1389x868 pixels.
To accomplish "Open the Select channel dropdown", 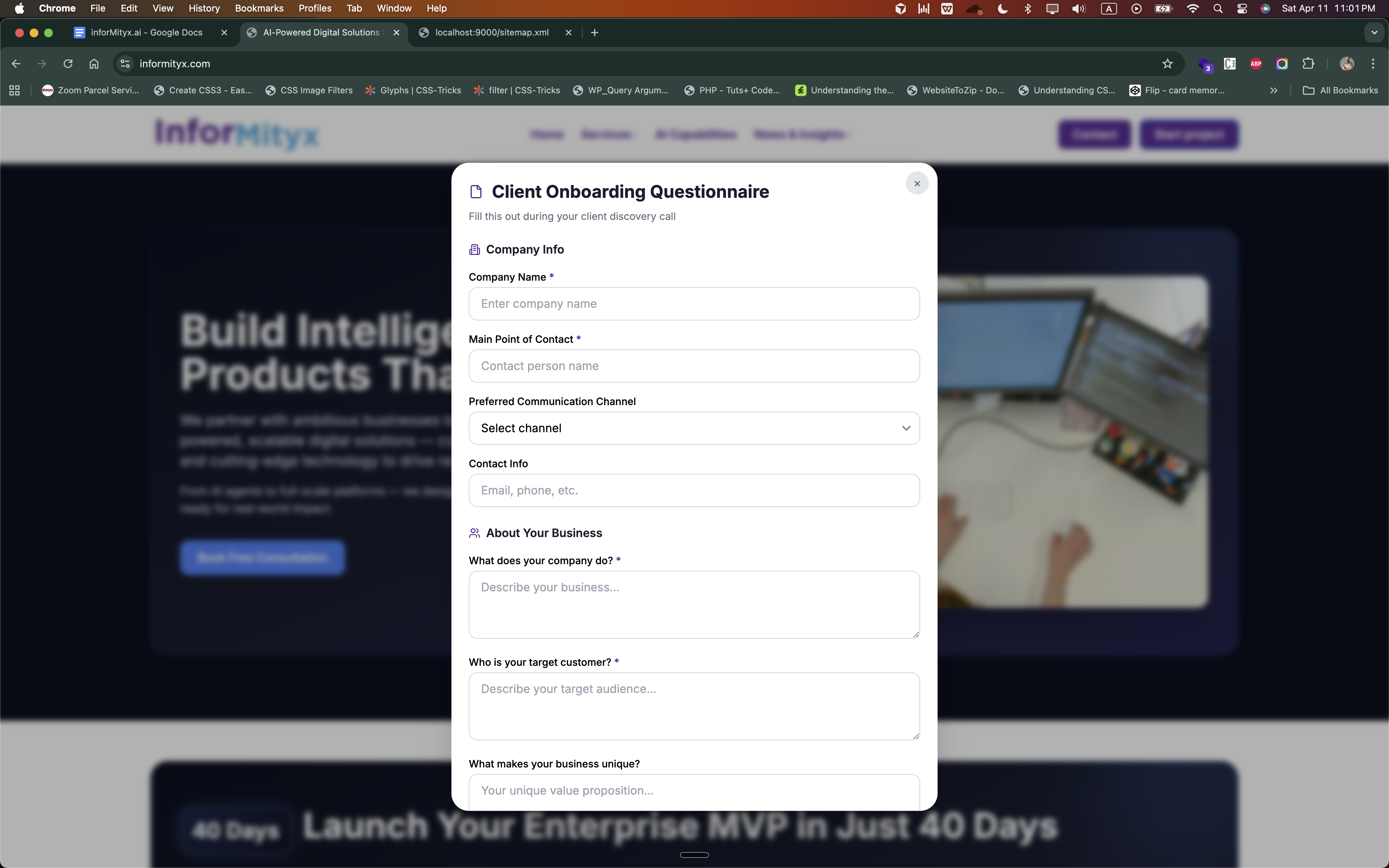I will pos(694,428).
